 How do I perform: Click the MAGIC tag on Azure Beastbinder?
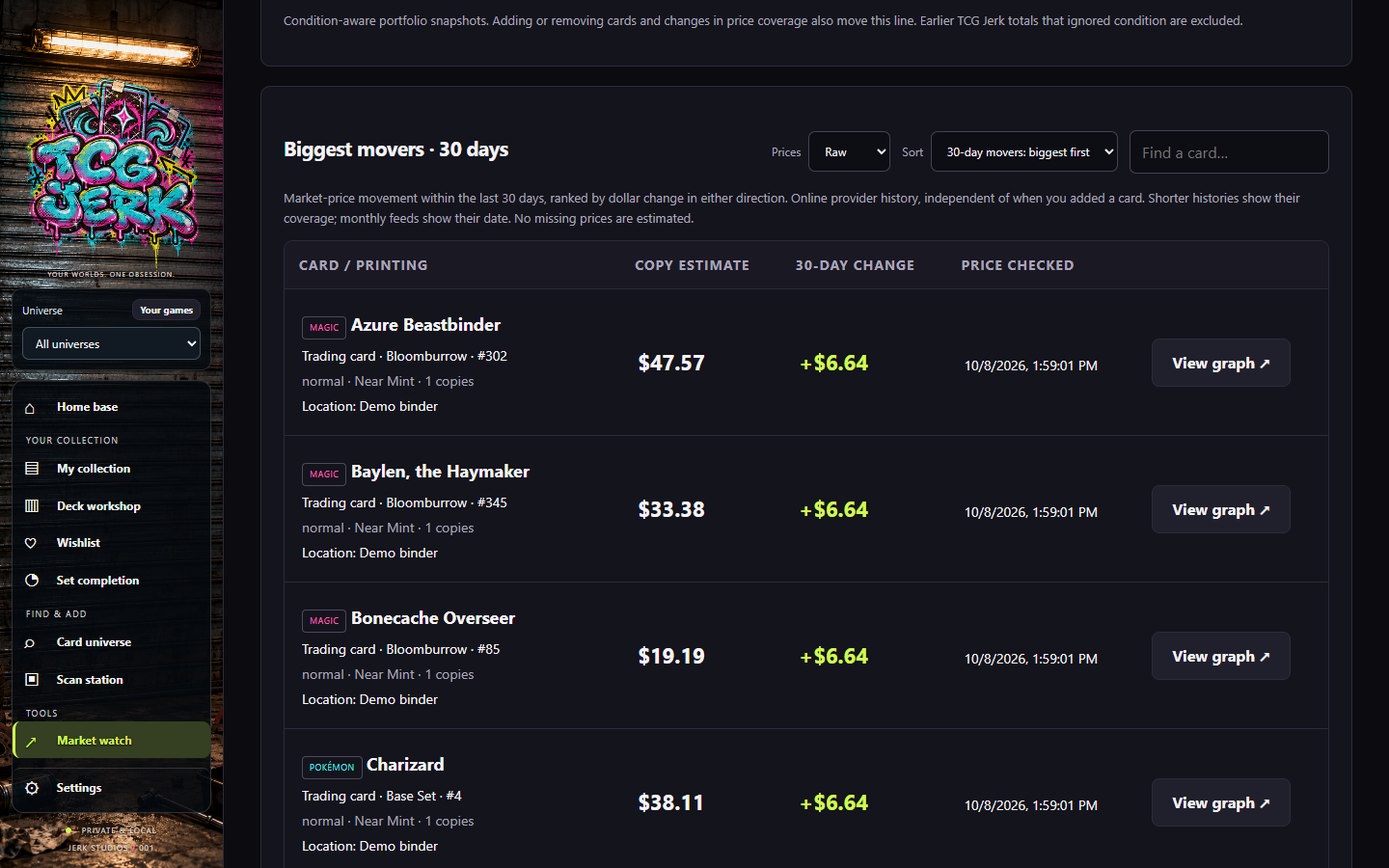point(324,328)
